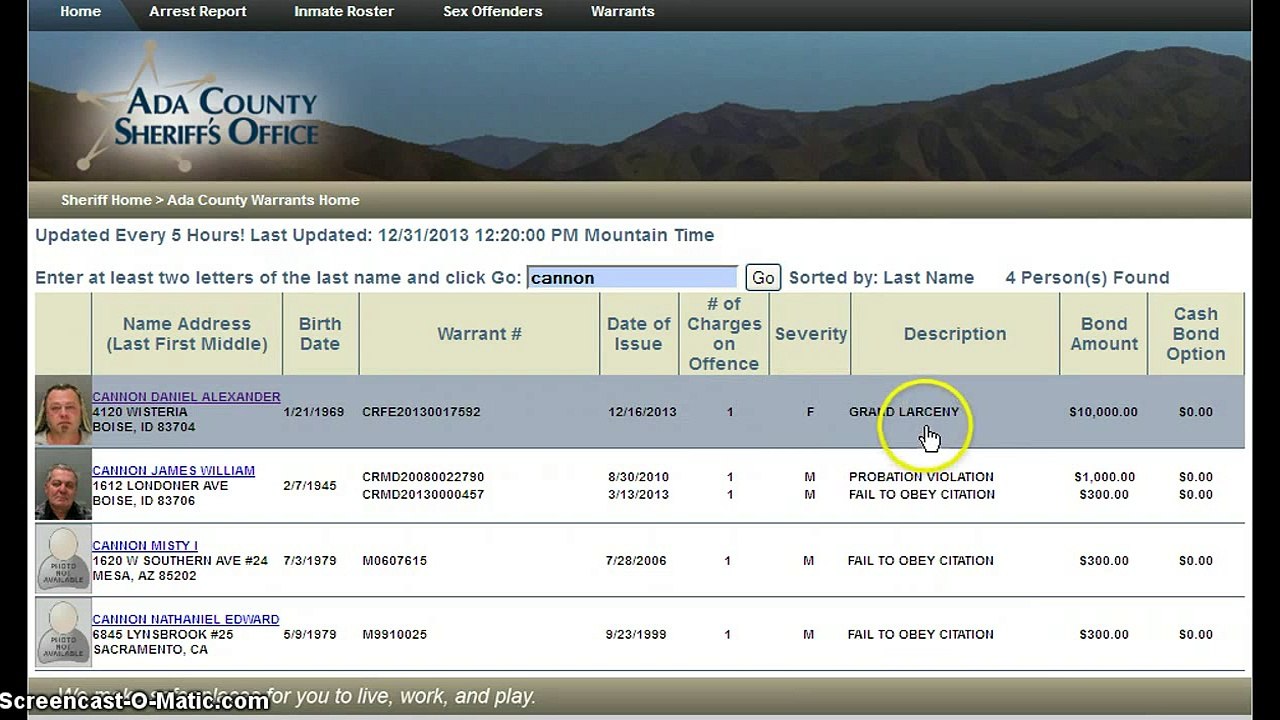Click issue date 7/28/2006
Viewport: 1280px width, 720px height.
(x=636, y=561)
